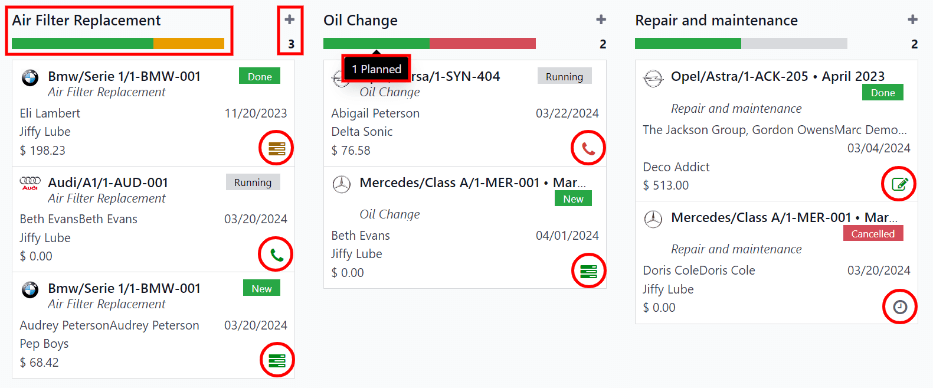Add new record in Air Filter Replacement column
This screenshot has width=933, height=388.
click(x=290, y=20)
